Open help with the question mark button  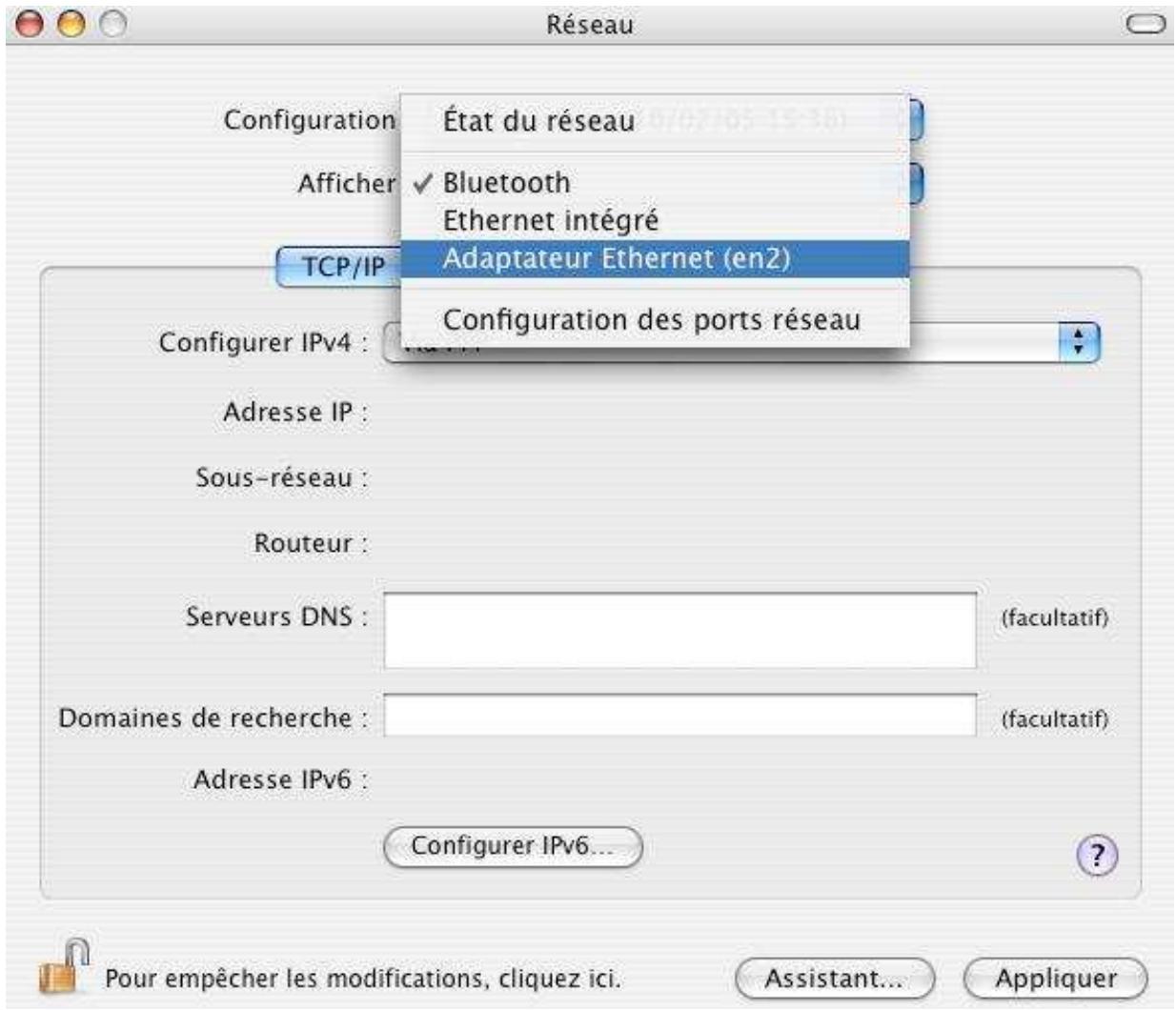pos(1097,855)
